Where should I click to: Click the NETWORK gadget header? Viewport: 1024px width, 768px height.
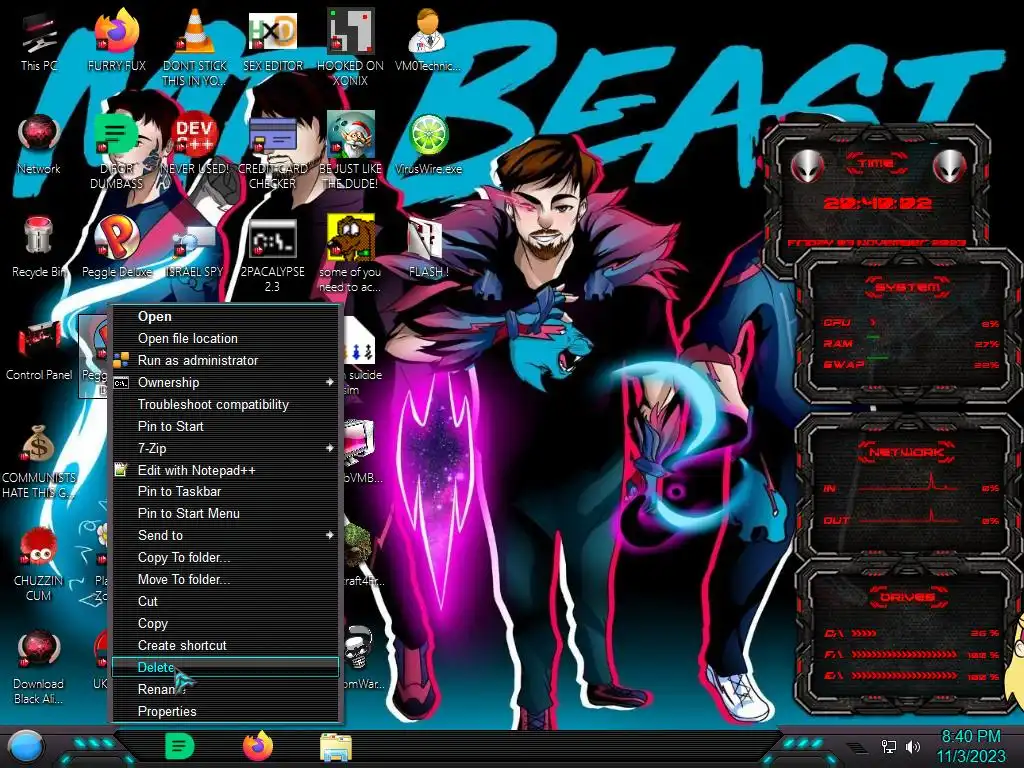(x=906, y=451)
